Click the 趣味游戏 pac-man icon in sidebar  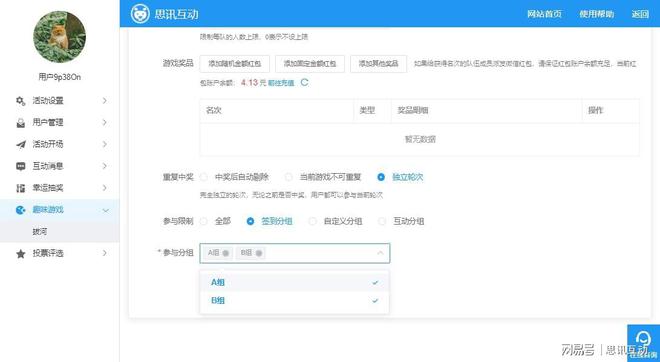20,210
